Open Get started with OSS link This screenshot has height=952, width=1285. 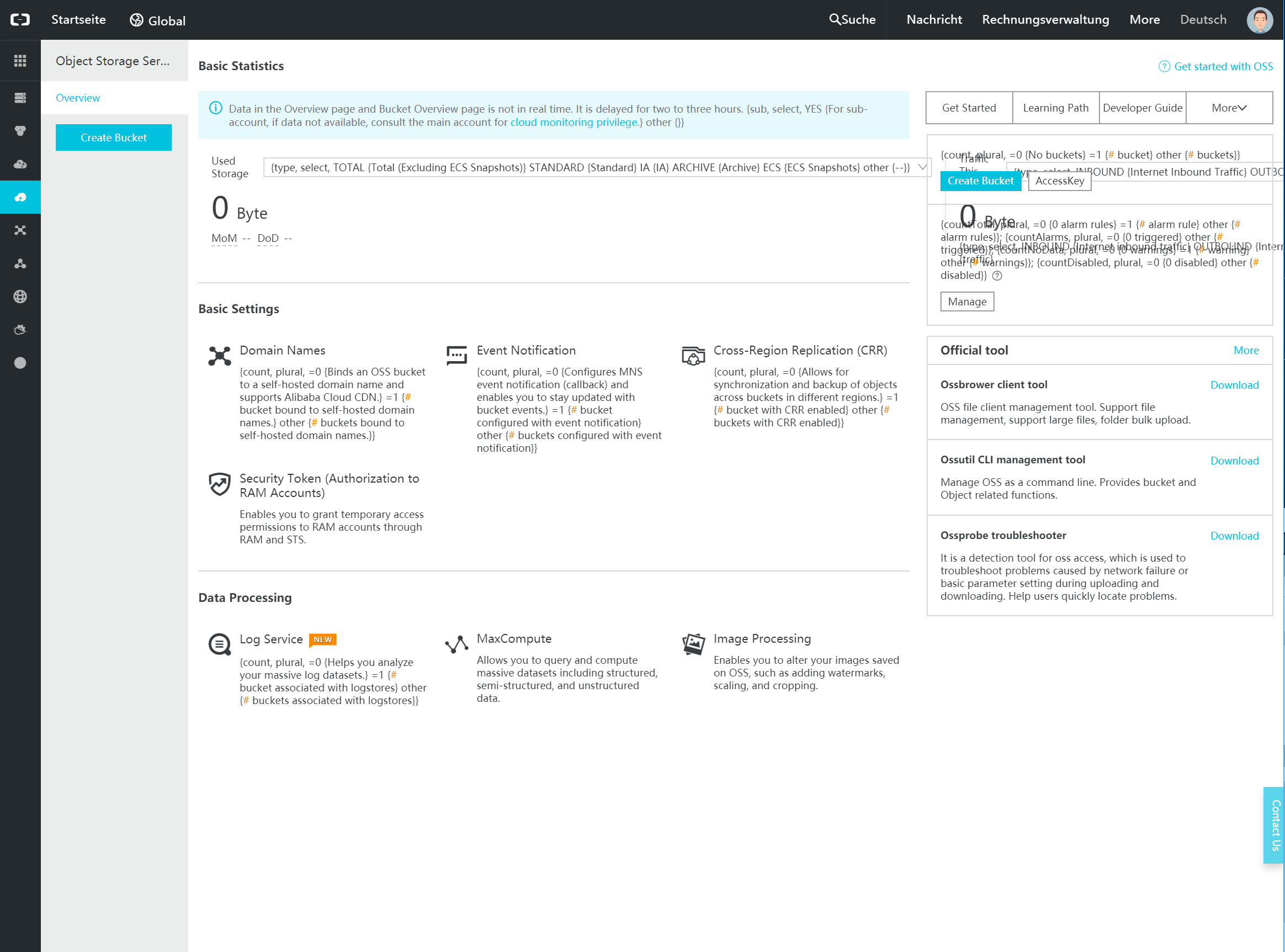(x=1223, y=66)
